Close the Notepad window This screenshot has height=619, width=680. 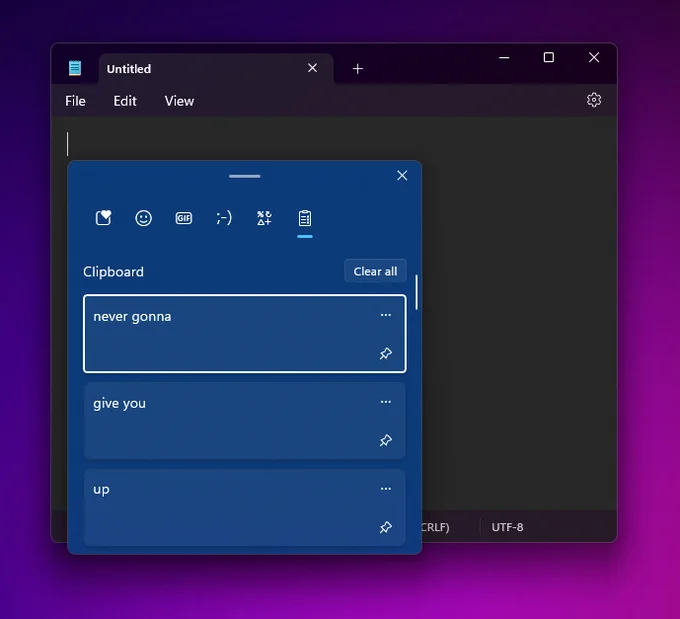594,57
